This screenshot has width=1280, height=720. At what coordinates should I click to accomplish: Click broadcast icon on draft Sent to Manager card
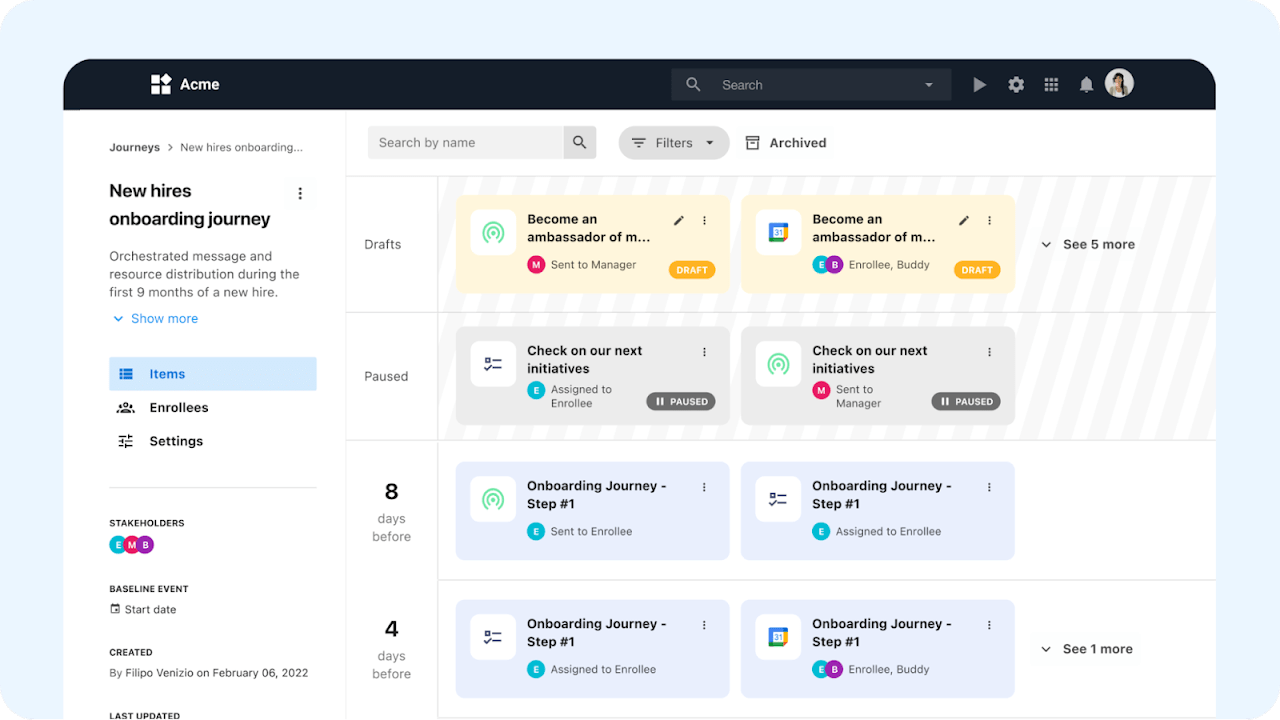[x=493, y=233]
